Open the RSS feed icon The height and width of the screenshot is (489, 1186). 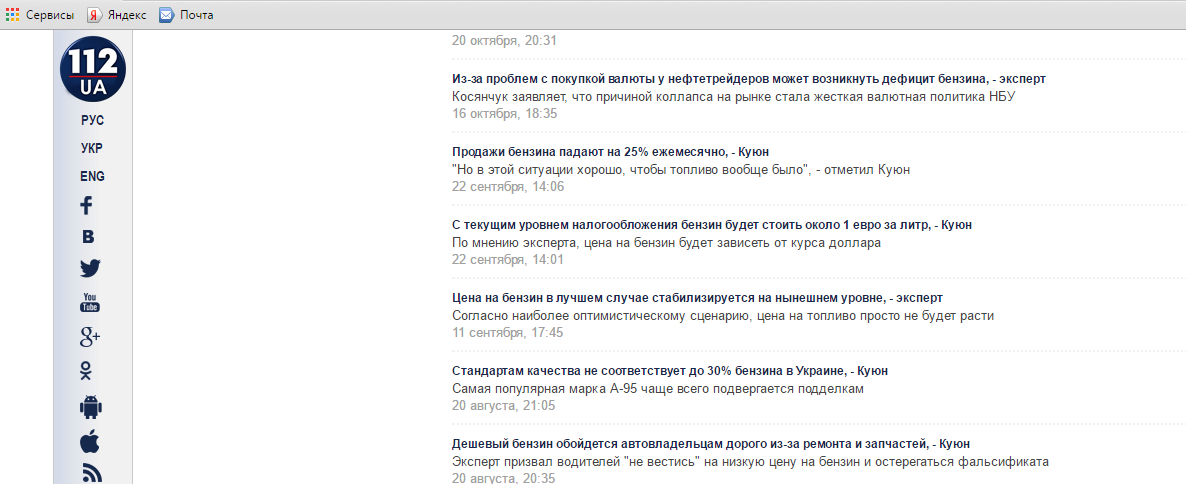point(91,474)
